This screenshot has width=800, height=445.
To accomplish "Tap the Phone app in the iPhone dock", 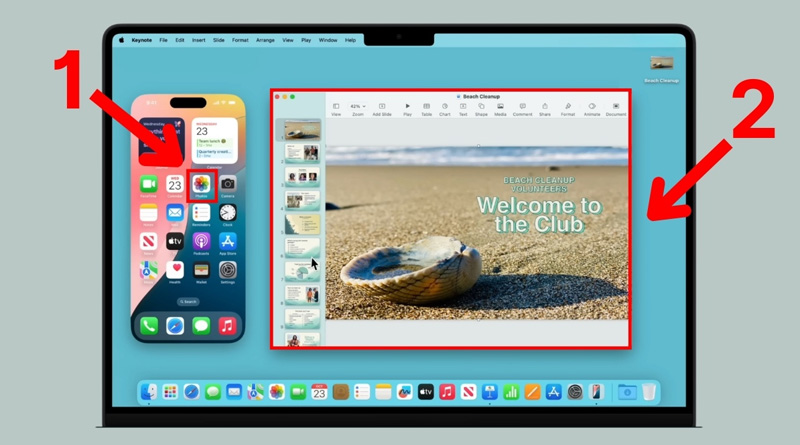I will click(149, 326).
